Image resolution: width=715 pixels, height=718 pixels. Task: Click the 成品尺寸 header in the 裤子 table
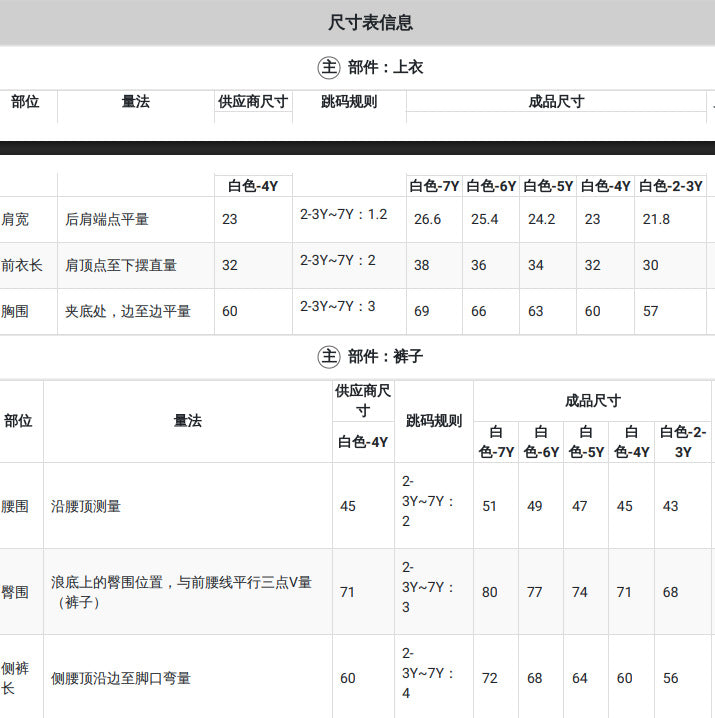pyautogui.click(x=593, y=401)
